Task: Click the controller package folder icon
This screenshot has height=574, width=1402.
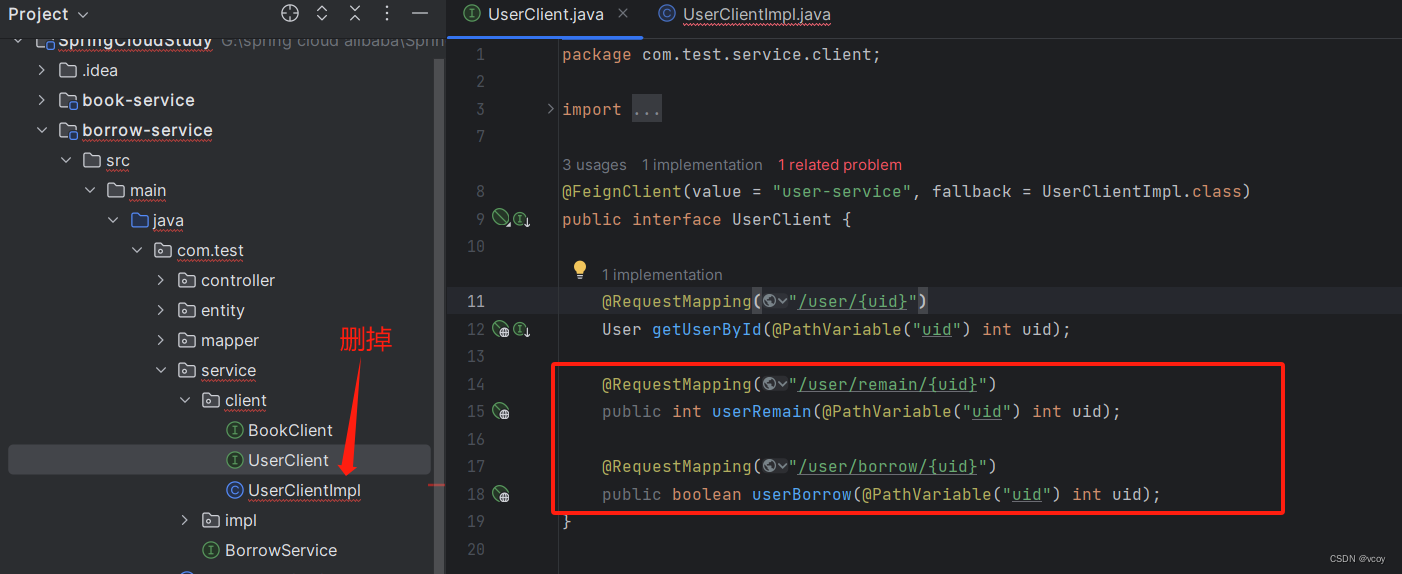Action: click(x=187, y=280)
